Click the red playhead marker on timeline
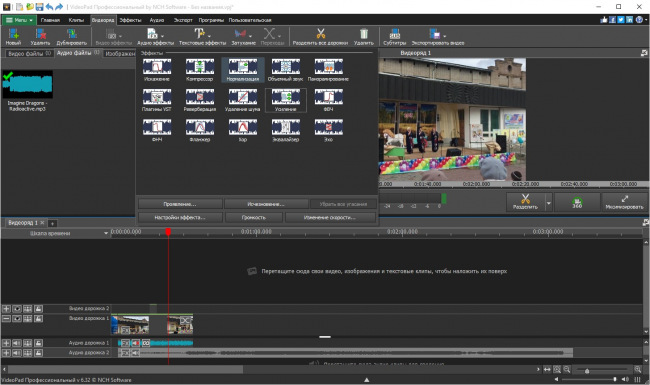 (x=168, y=232)
